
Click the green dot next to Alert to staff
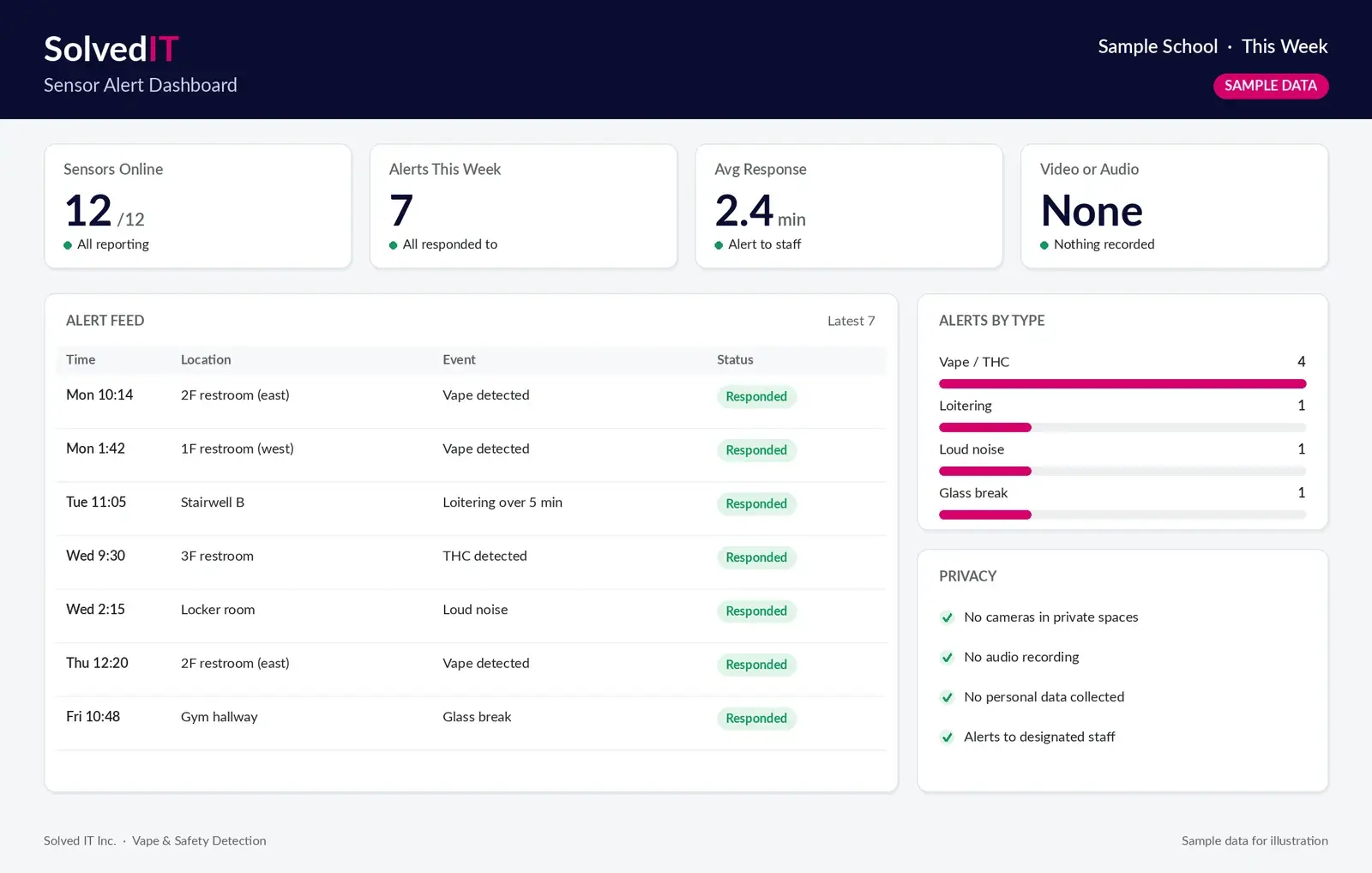tap(719, 245)
